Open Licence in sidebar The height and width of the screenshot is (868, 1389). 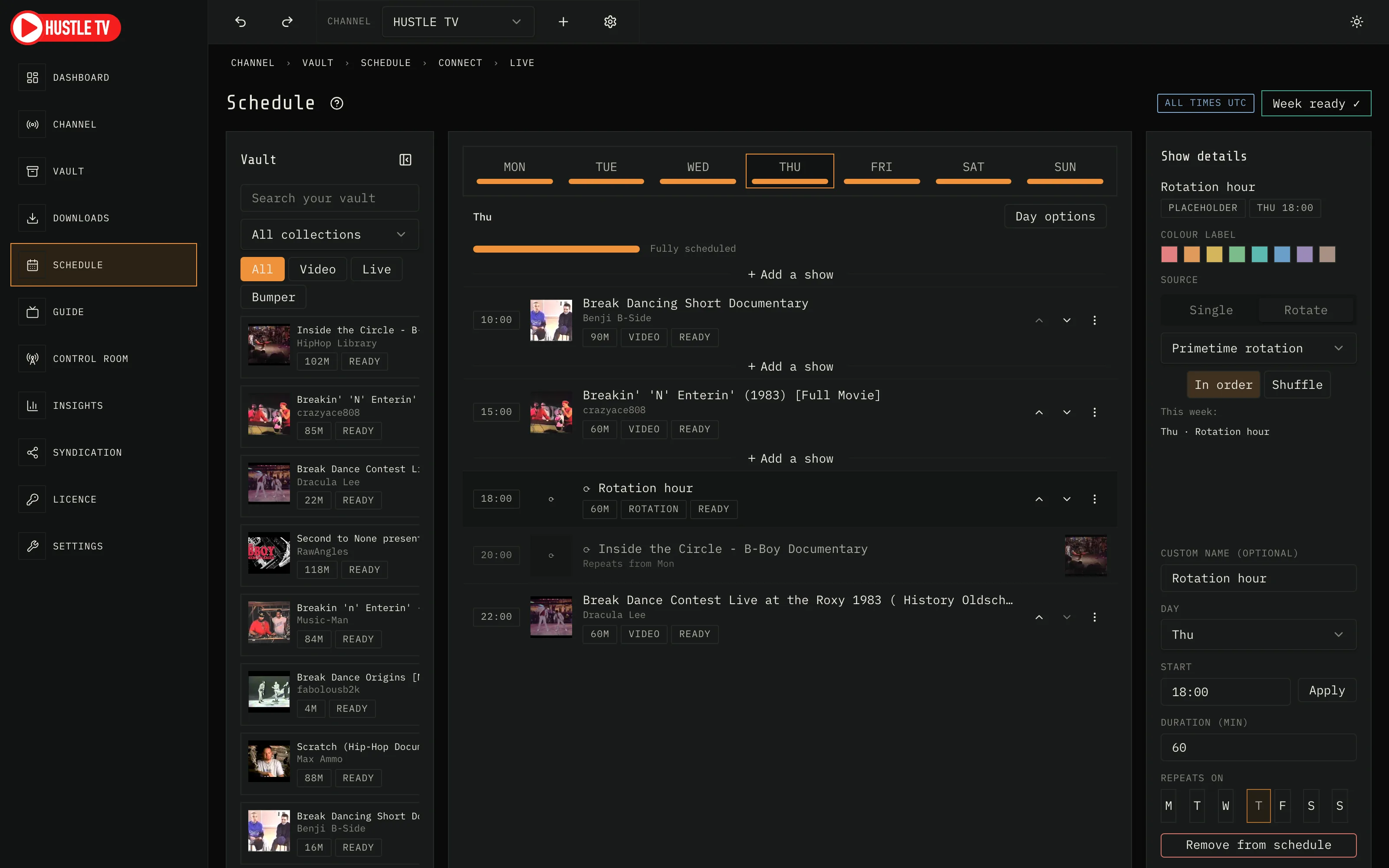pos(104,500)
